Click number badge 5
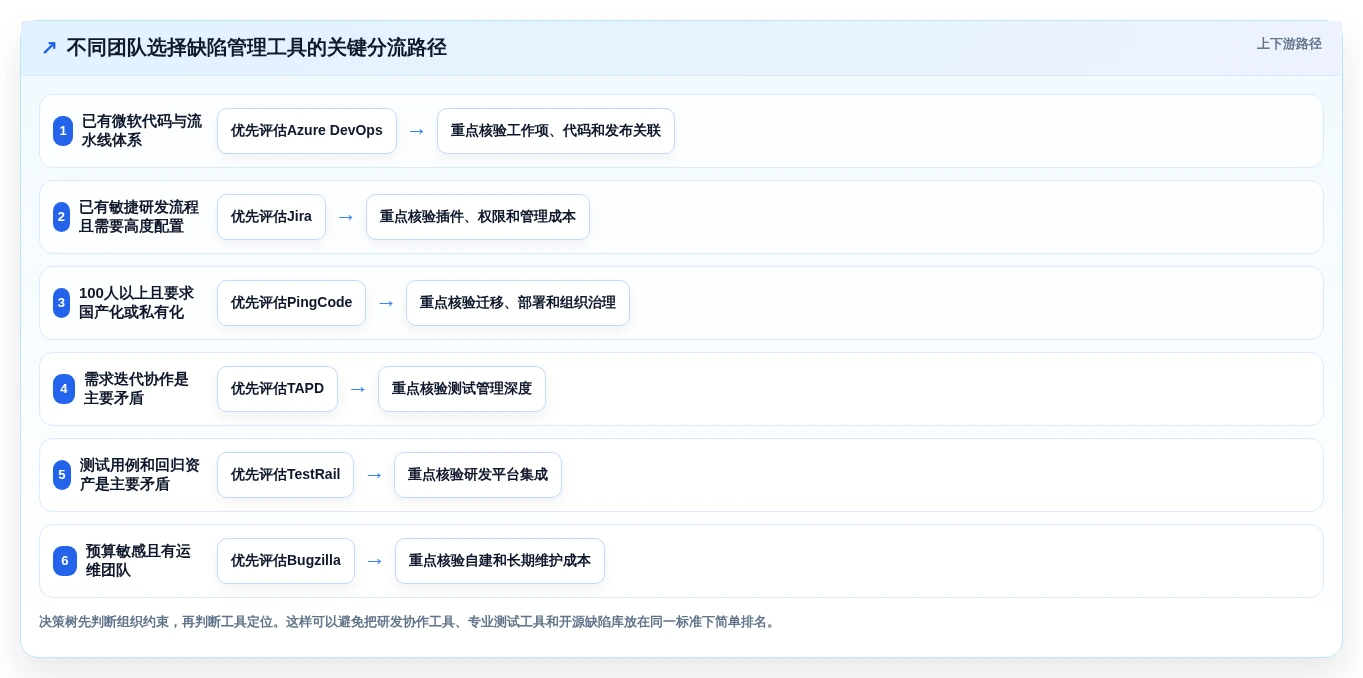Viewport: 1363px width, 678px height. 62,475
